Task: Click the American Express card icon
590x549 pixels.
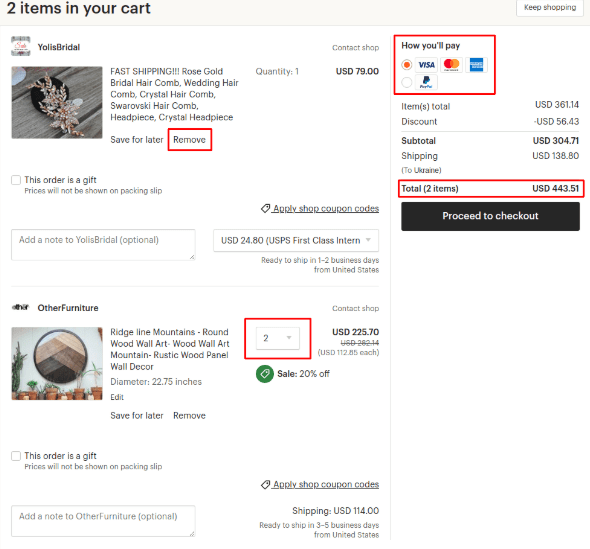Action: 476,65
